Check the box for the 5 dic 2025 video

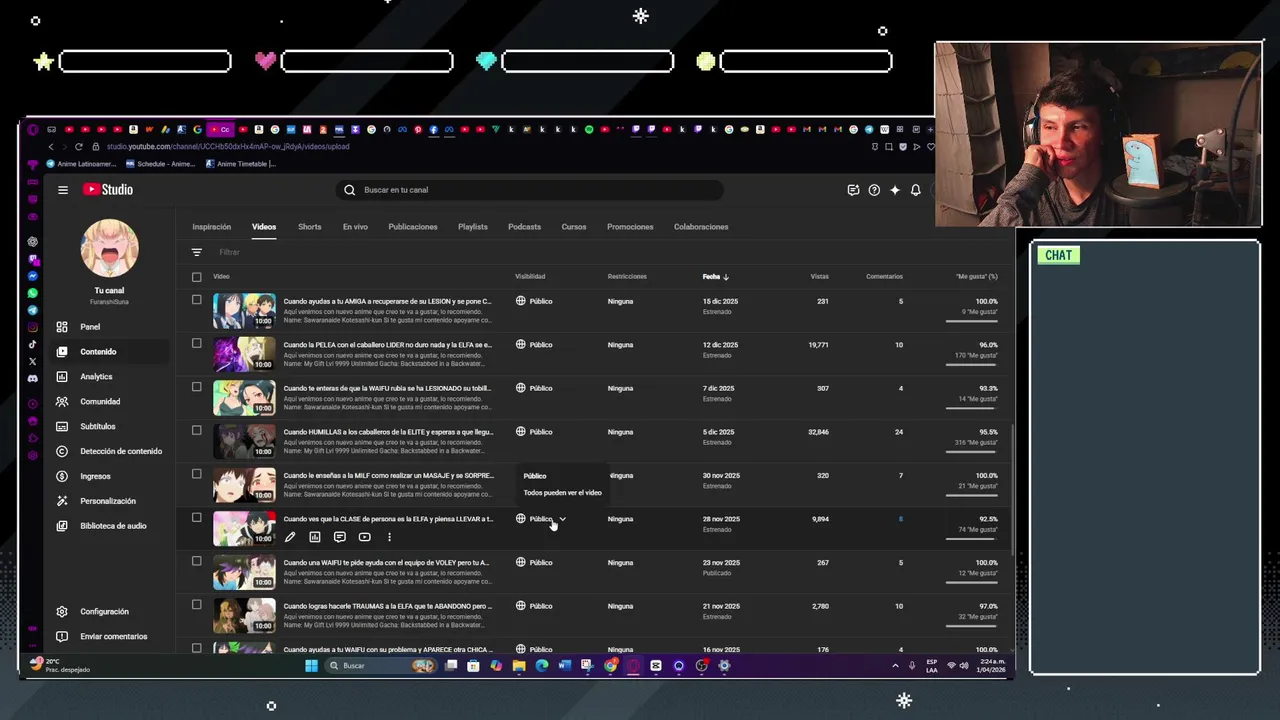point(197,431)
